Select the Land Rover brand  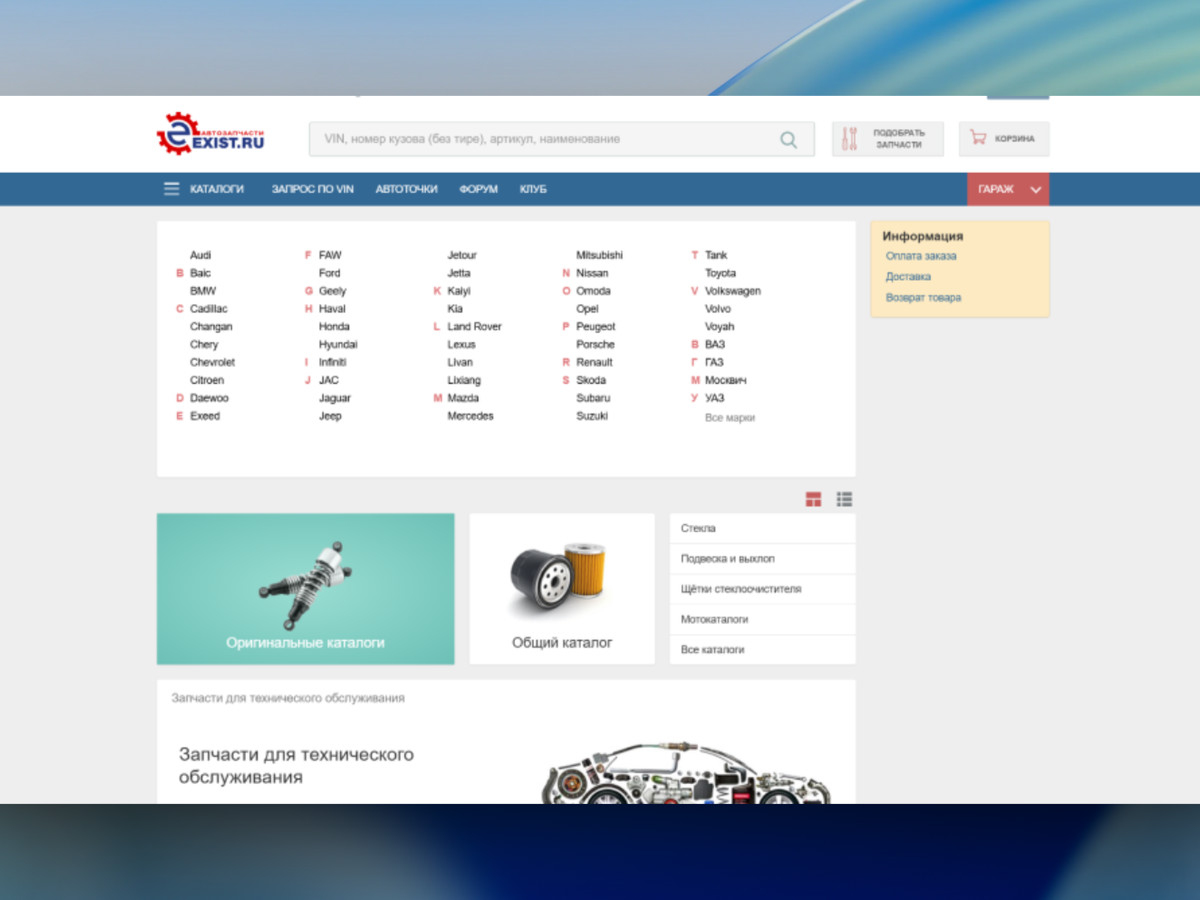(x=474, y=327)
